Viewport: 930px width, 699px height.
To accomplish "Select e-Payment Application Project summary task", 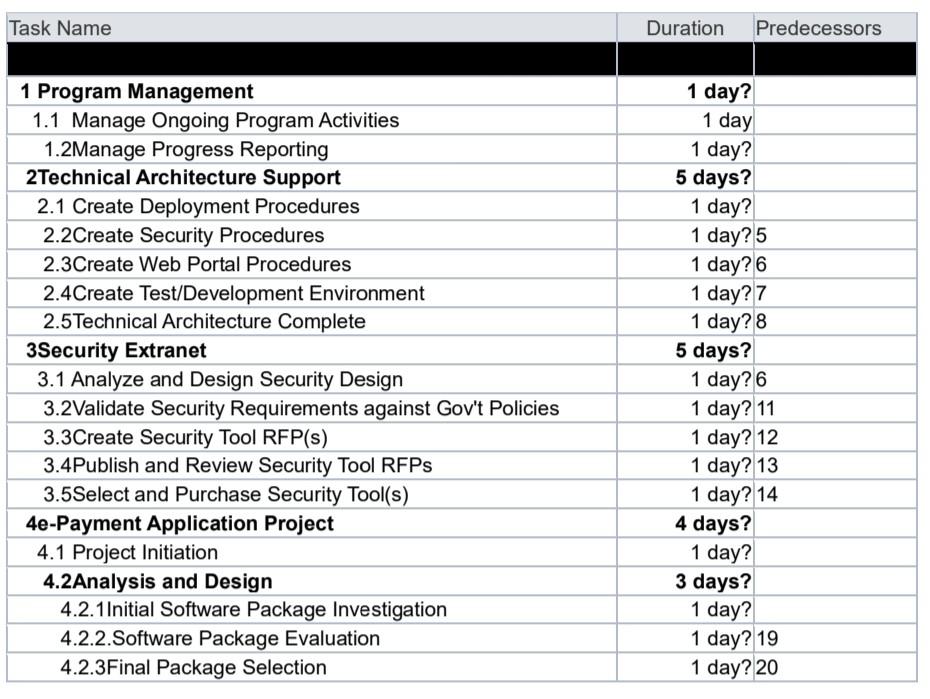I will pos(180,524).
